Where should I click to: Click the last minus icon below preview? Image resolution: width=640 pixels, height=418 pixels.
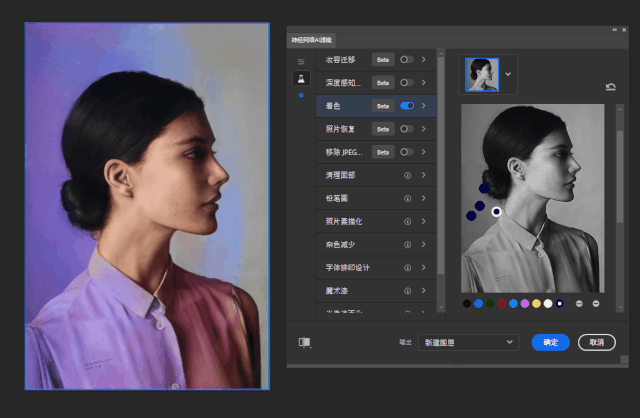[596, 303]
